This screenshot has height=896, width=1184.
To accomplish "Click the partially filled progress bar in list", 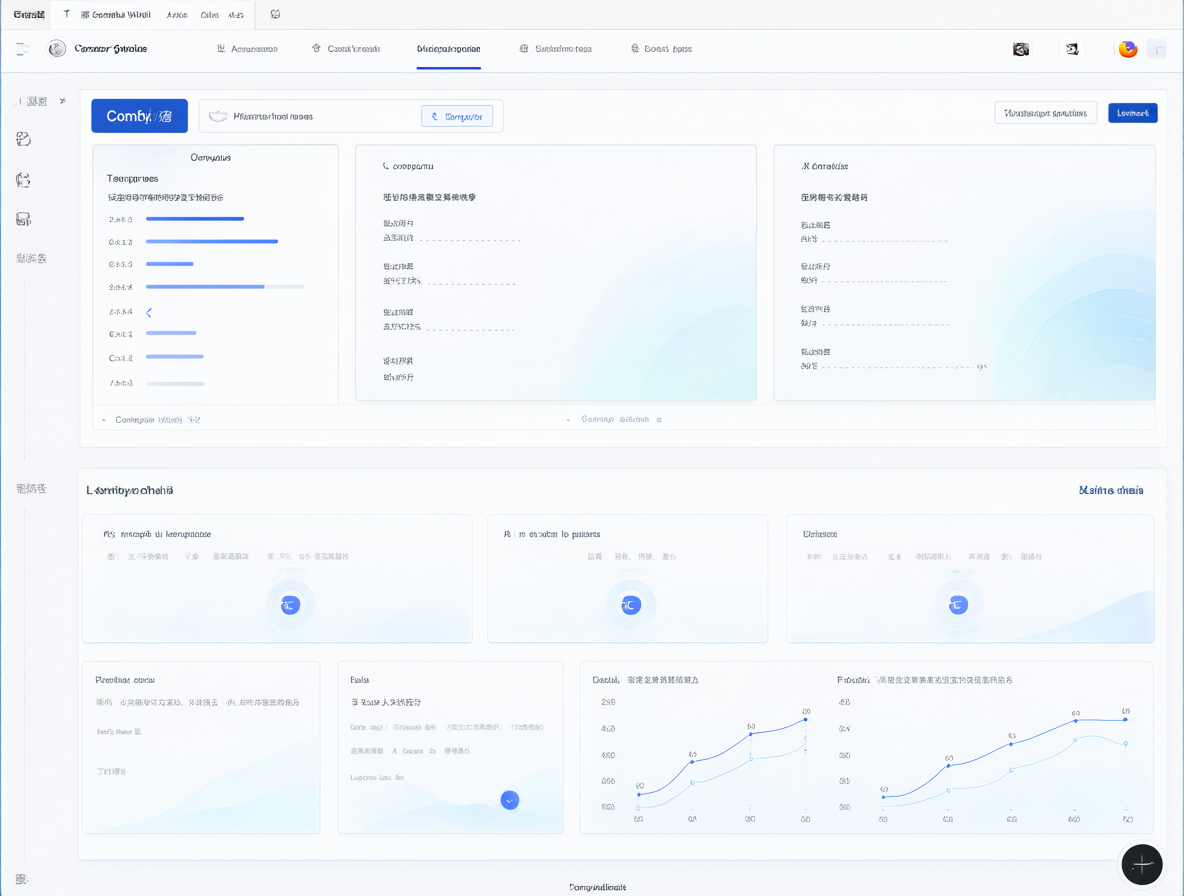I will click(225, 287).
